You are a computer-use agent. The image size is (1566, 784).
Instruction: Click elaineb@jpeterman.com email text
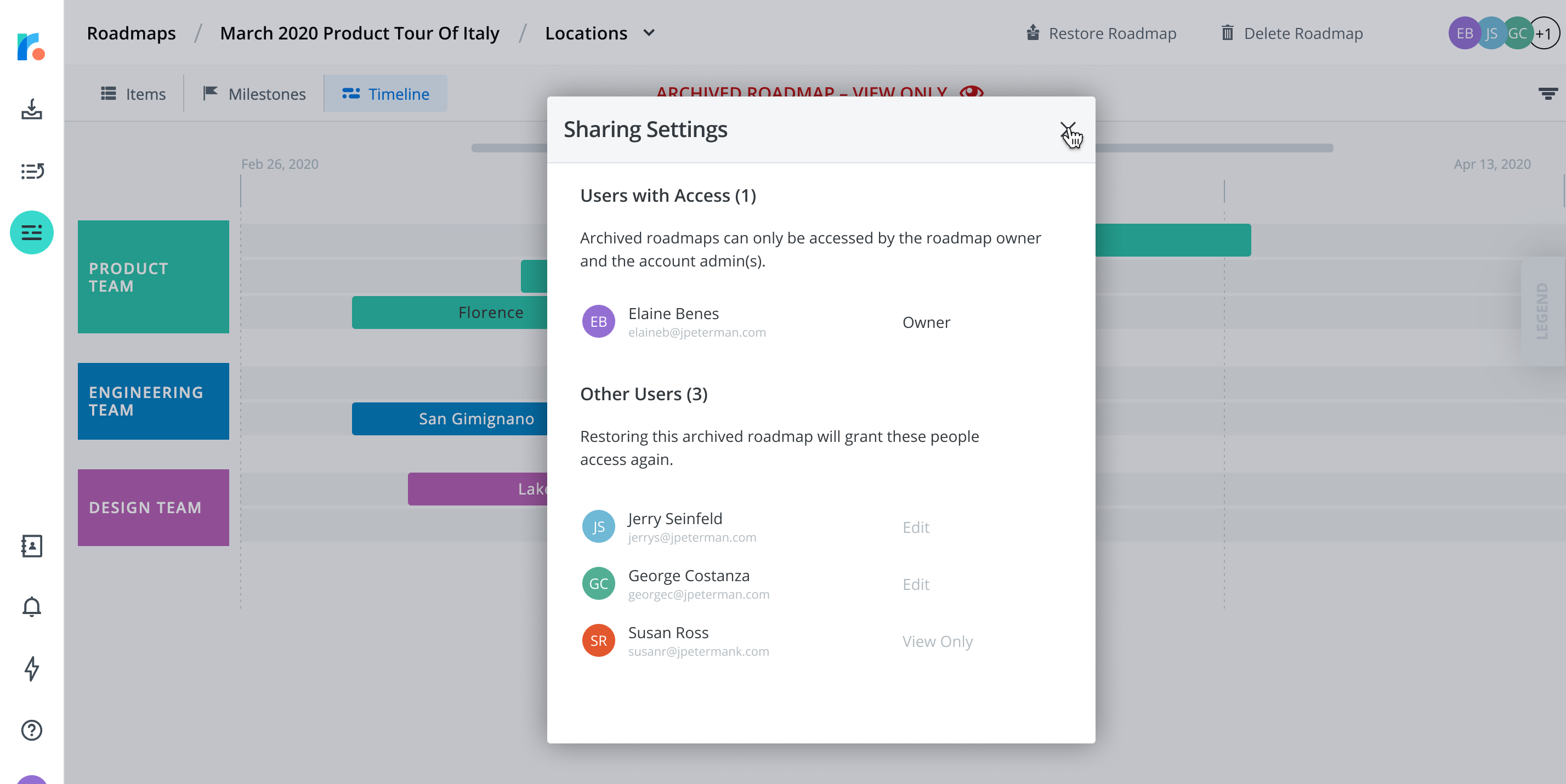697,332
